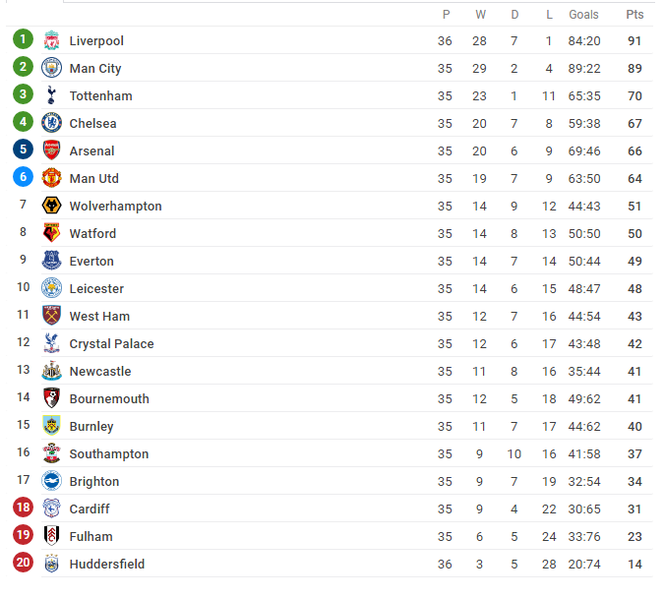Click the Watford club crest
665x598 pixels.
coord(51,233)
